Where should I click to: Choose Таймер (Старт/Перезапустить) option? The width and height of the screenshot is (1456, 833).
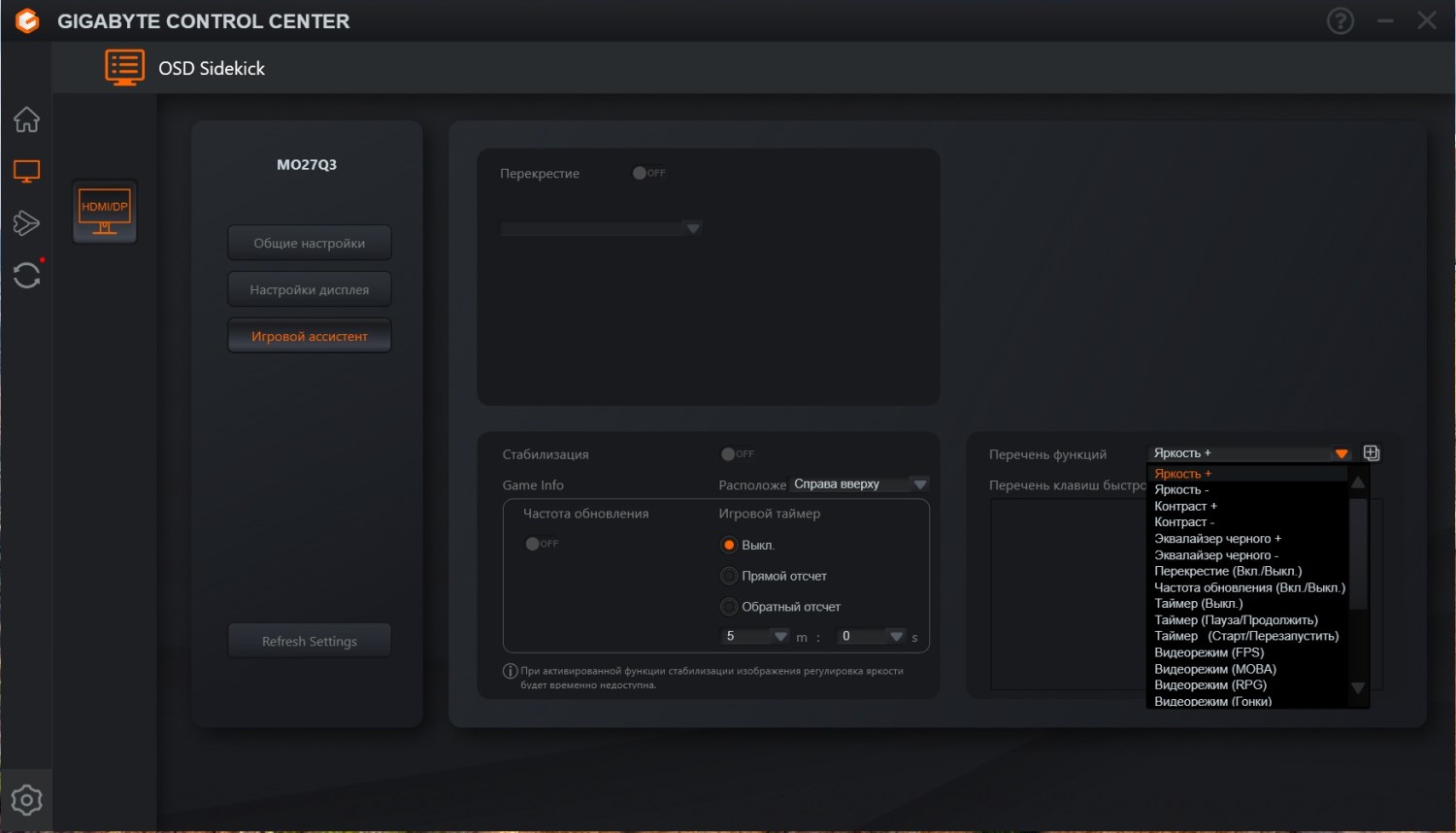click(1247, 636)
